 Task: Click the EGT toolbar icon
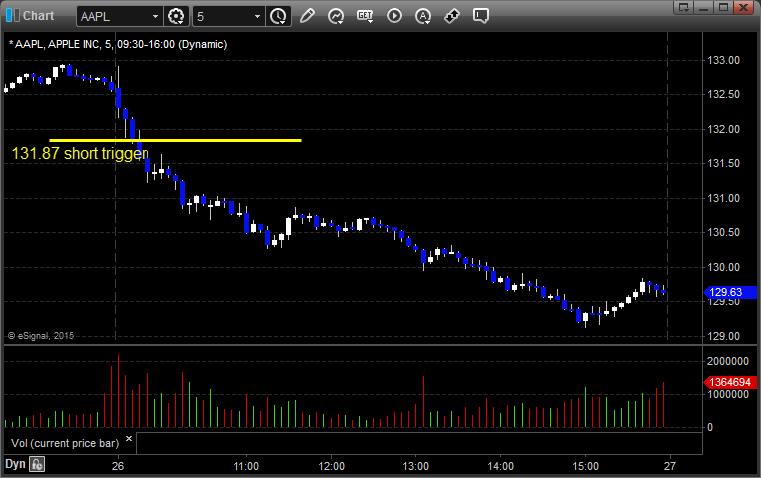point(365,16)
